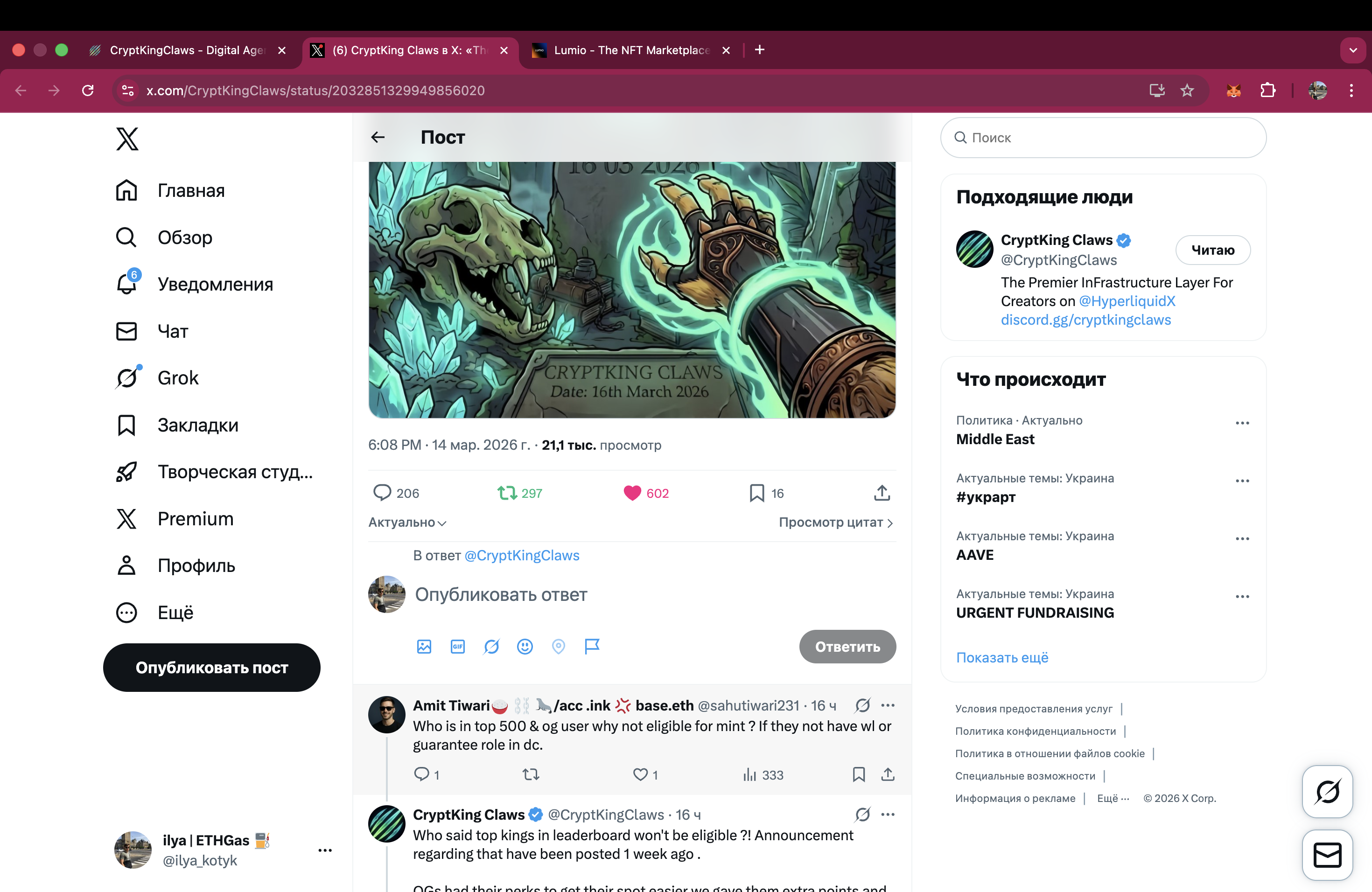Viewport: 1372px width, 892px height.
Task: Open account menu dots for ilya | ETHGas
Action: [x=325, y=850]
